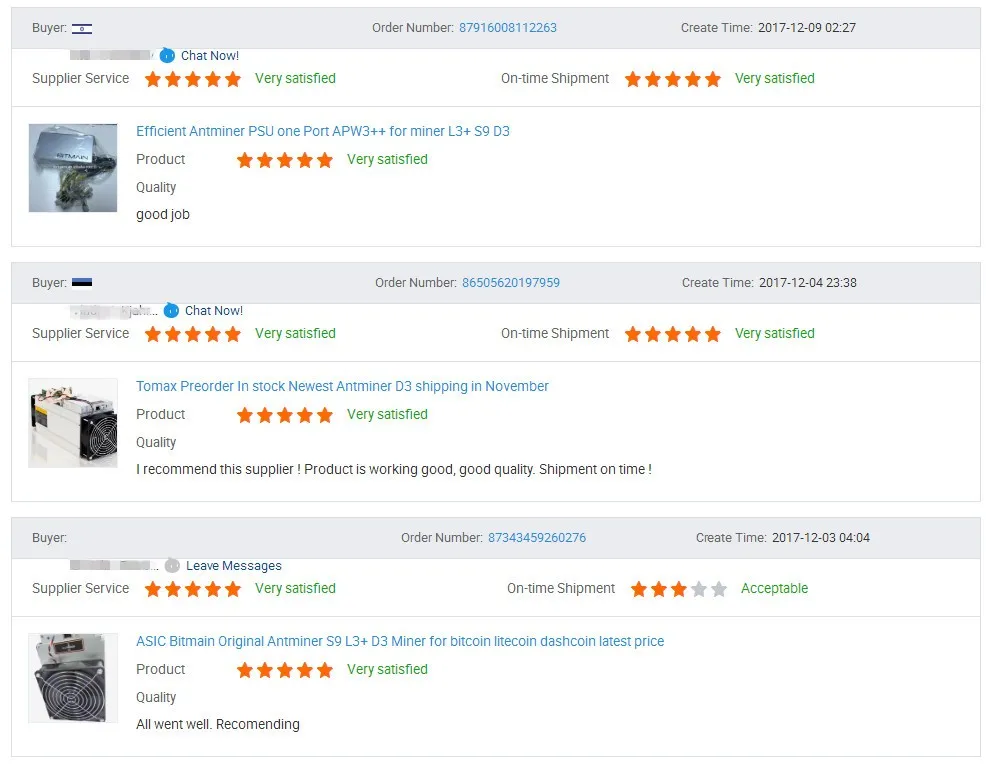
Task: Open ASIC Bitmain Original Antminer S9 link
Action: [400, 641]
